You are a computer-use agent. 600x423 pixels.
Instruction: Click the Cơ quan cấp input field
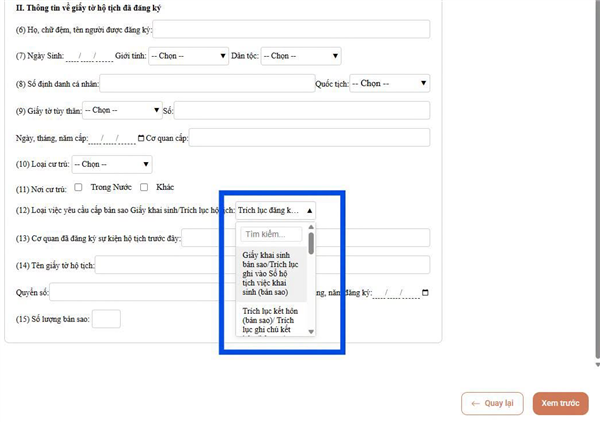(x=309, y=137)
